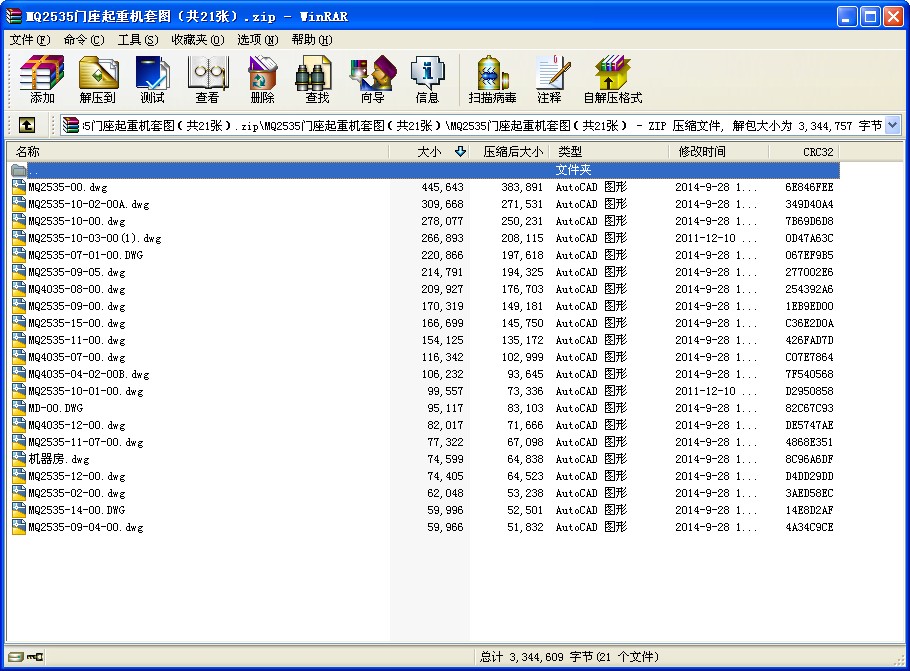This screenshot has height=671, width=910.
Task: Sort by Size (大小) column header
Action: click(429, 151)
